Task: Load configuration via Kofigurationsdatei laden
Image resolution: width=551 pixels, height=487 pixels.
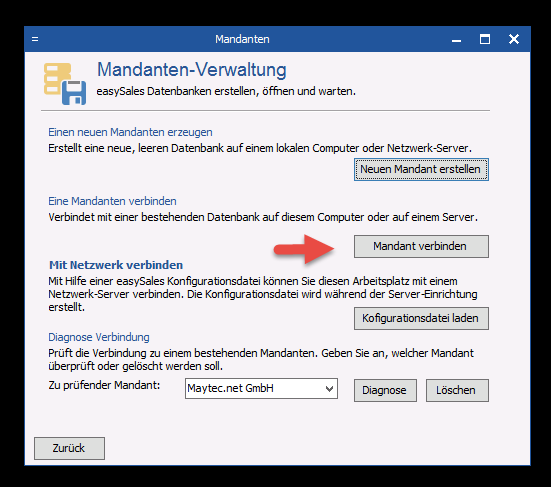Action: [421, 318]
